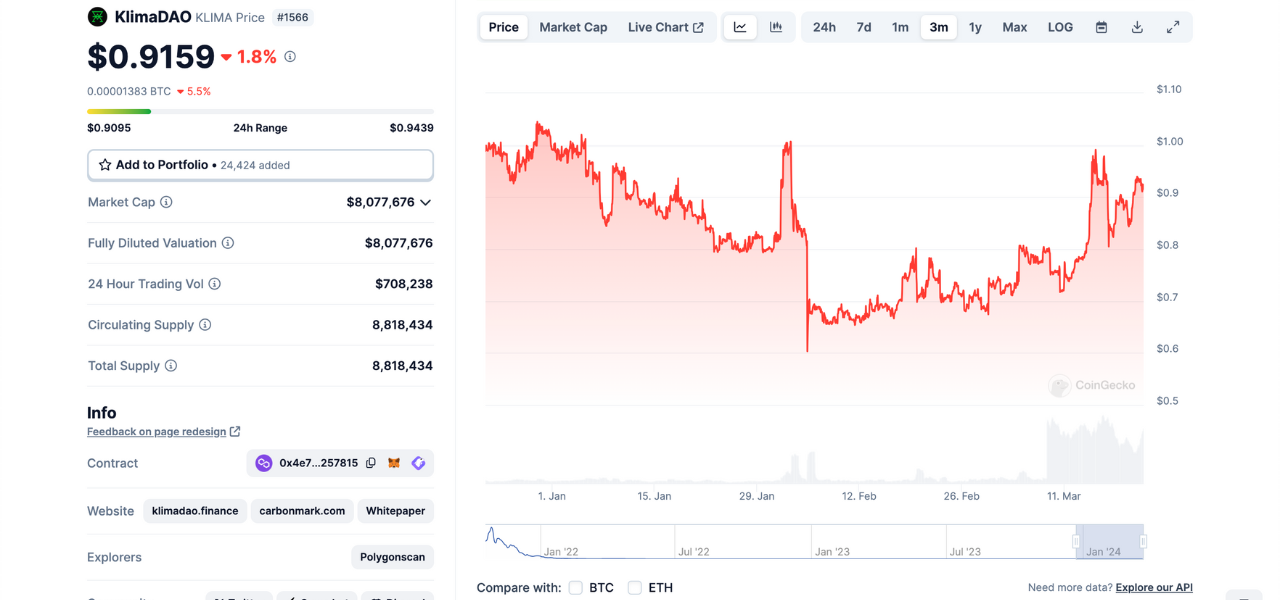Open the Polygonscan explorer link
The image size is (1280, 600).
click(x=393, y=557)
